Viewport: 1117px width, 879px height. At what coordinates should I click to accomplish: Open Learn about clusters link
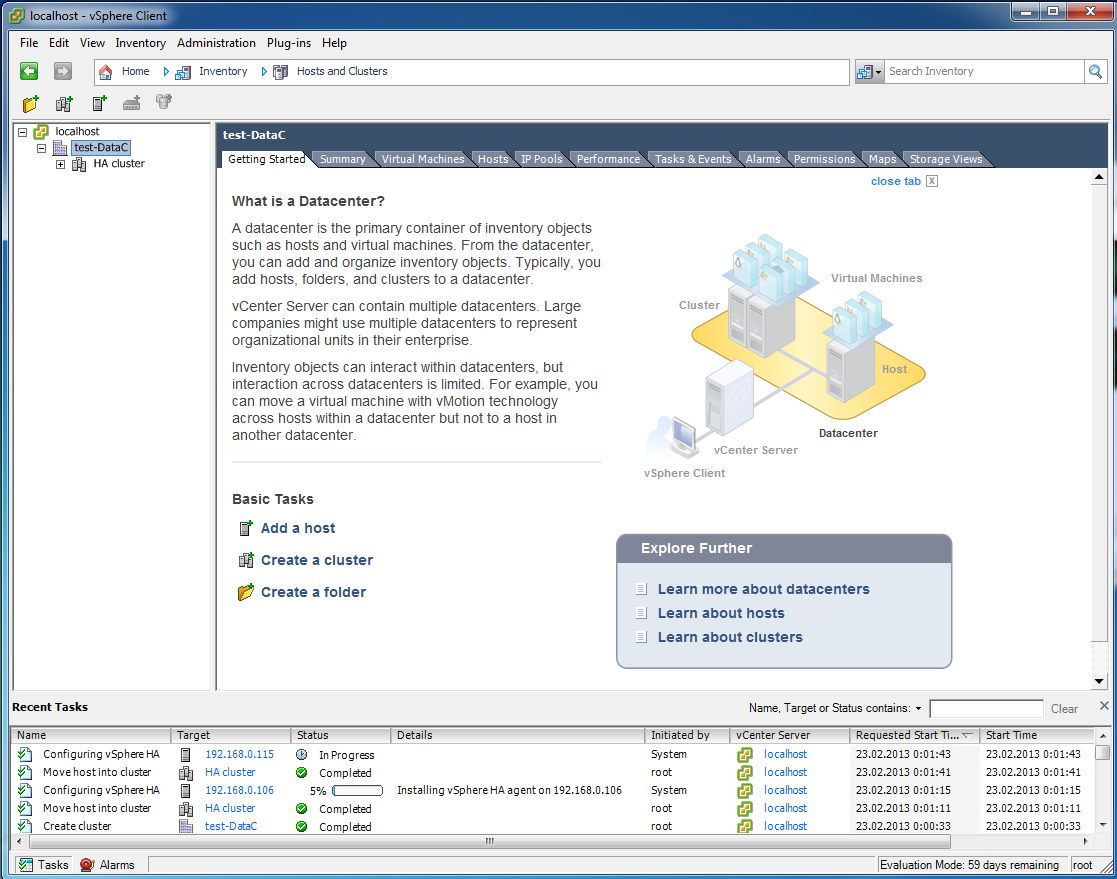click(729, 637)
